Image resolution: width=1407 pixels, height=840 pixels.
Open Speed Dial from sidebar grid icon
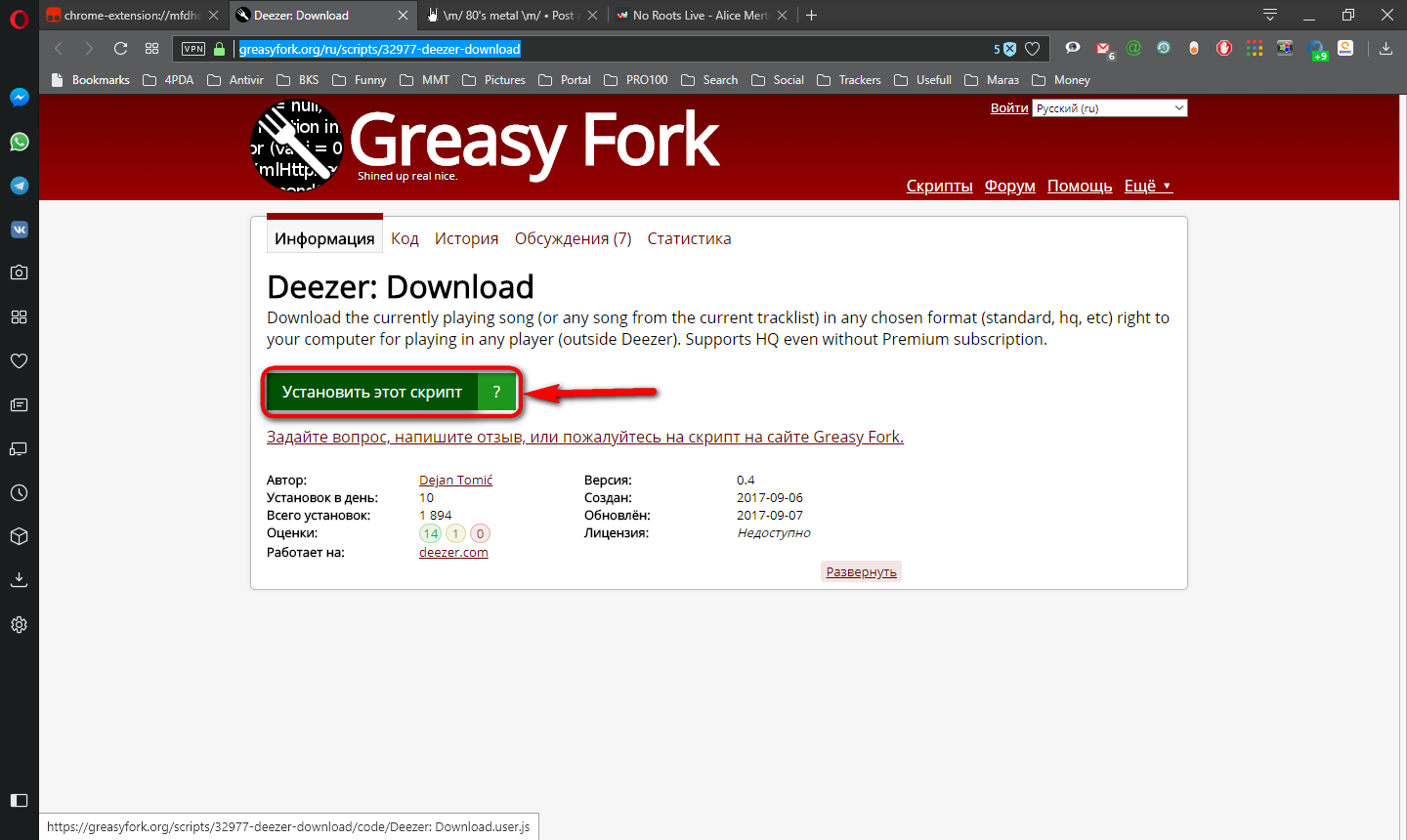(x=19, y=316)
